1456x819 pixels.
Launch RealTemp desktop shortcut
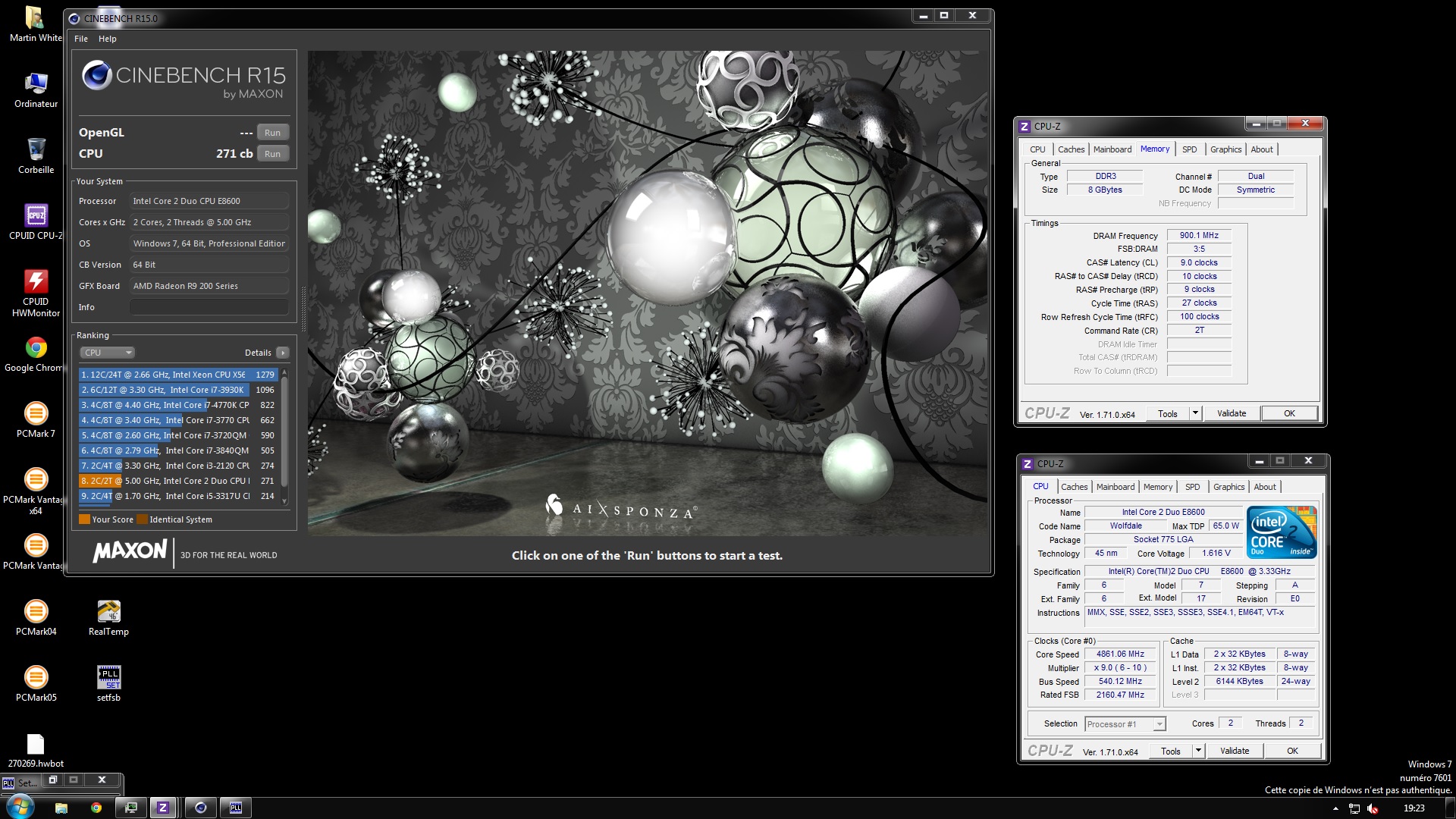coord(108,618)
